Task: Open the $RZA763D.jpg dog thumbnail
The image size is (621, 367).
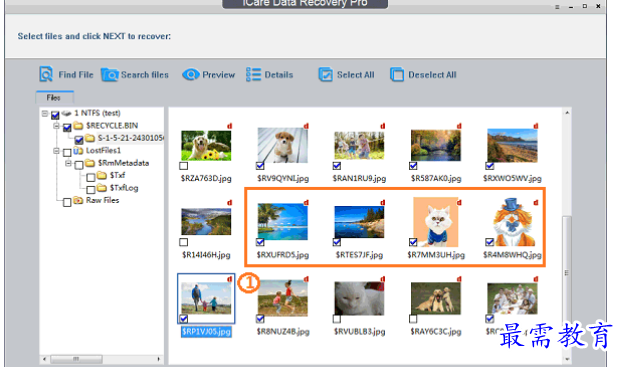Action: click(206, 146)
